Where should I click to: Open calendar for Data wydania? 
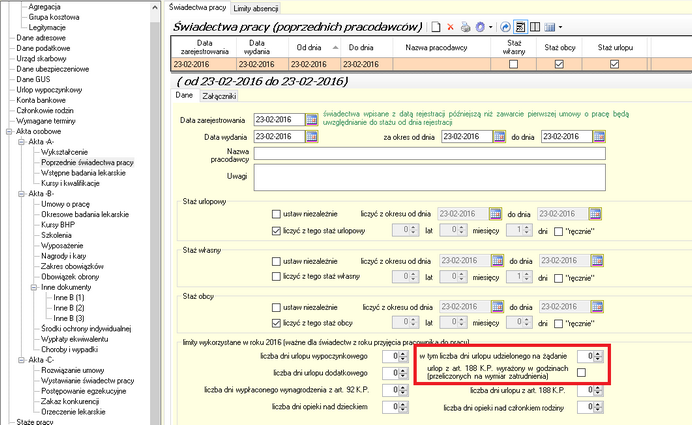312,136
